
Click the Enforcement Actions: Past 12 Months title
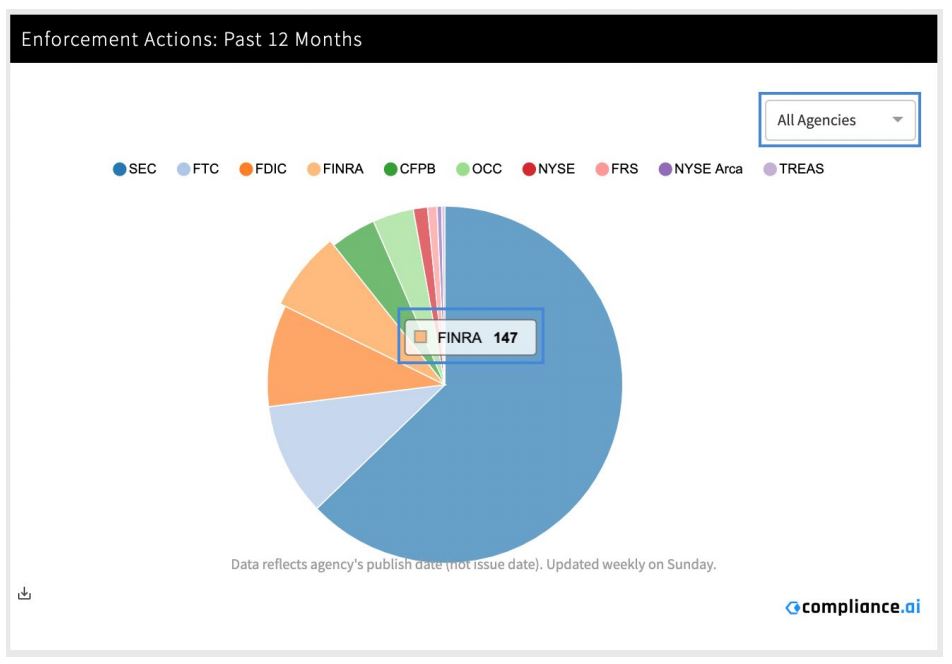tap(192, 39)
